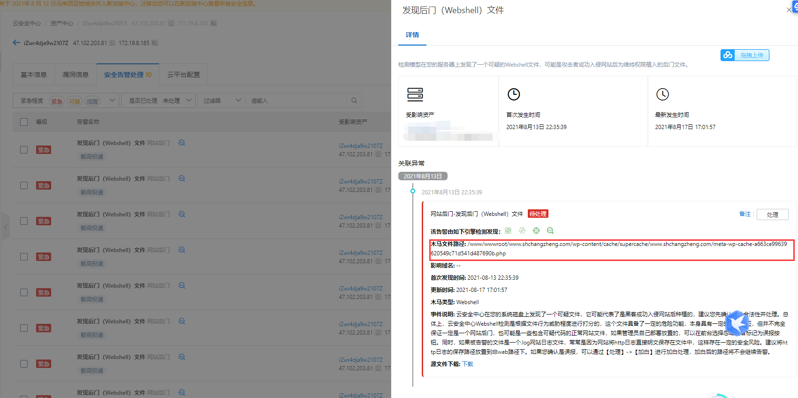The width and height of the screenshot is (798, 398).
Task: Open the 云平台配置 tab
Action: coord(184,74)
